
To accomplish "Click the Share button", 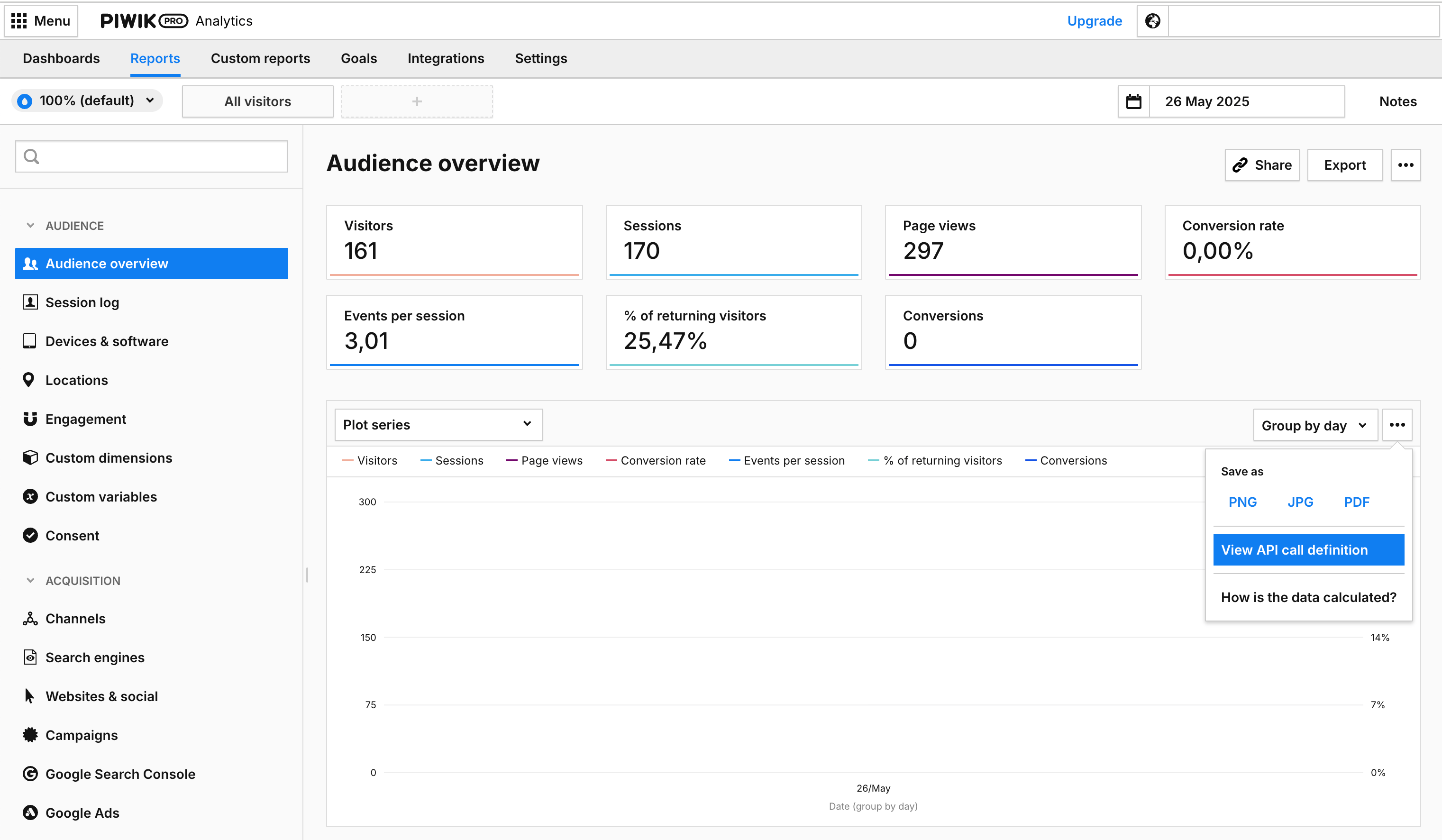I will point(1262,165).
